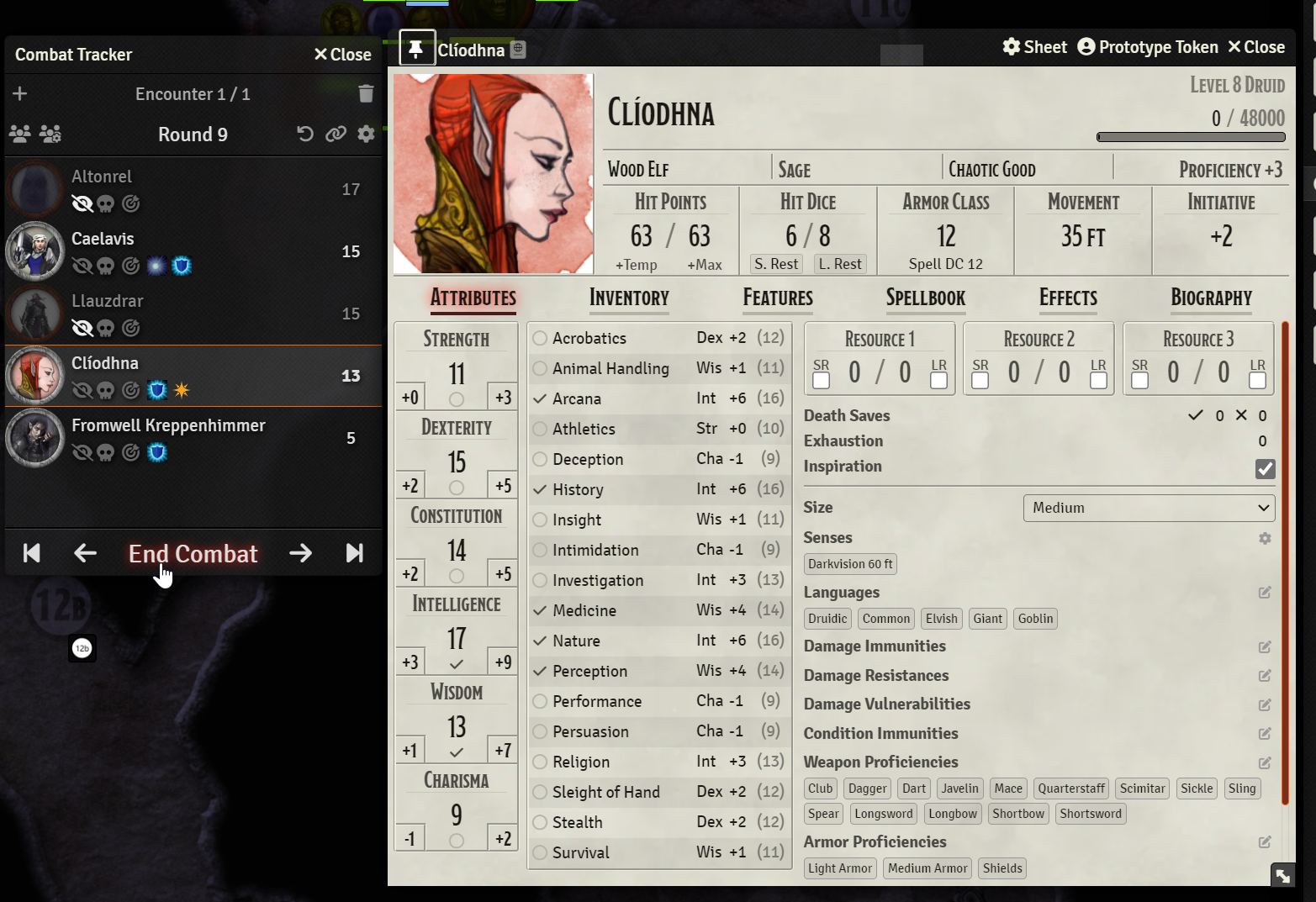The width and height of the screenshot is (1316, 902).
Task: Open Sheet configuration in header
Action: [x=1034, y=47]
